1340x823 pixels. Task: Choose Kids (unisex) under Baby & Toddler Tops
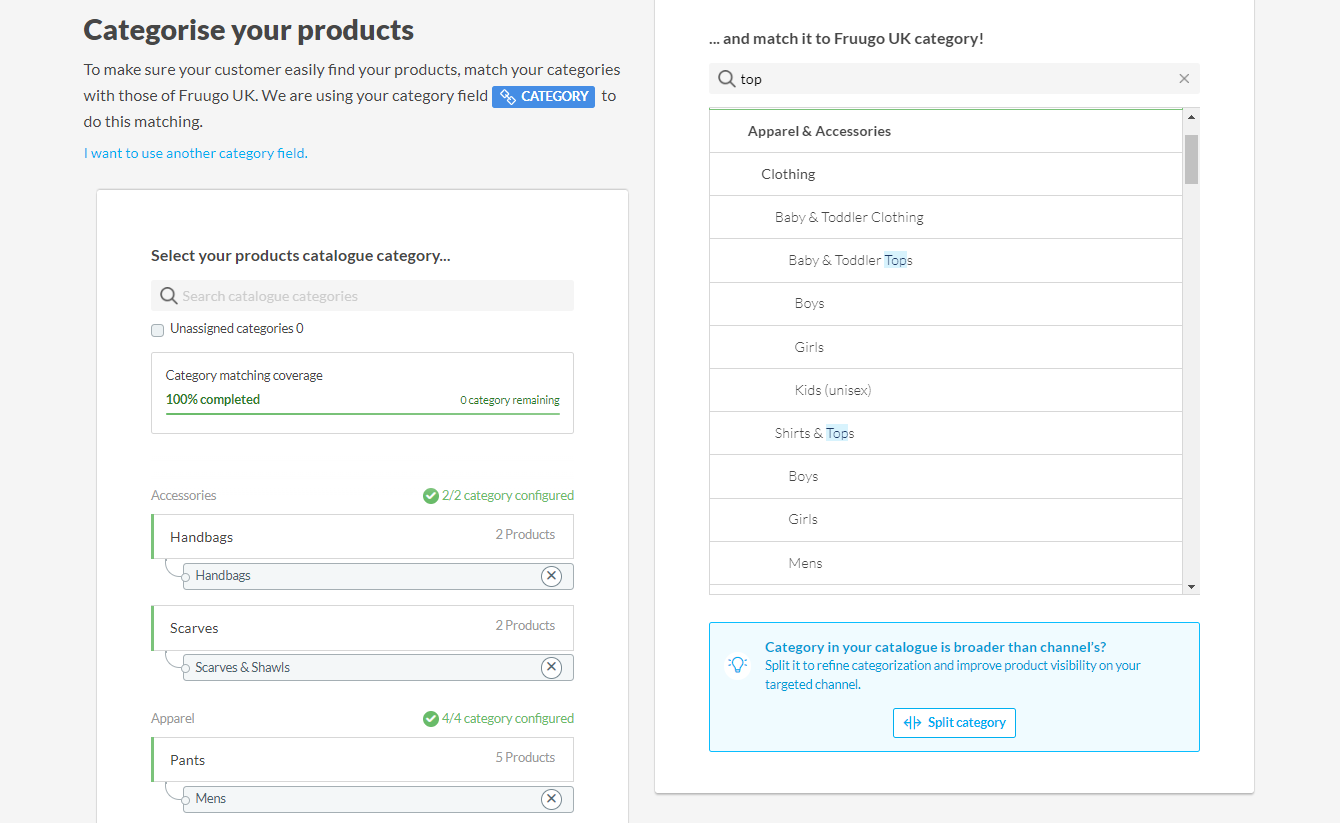pos(833,391)
